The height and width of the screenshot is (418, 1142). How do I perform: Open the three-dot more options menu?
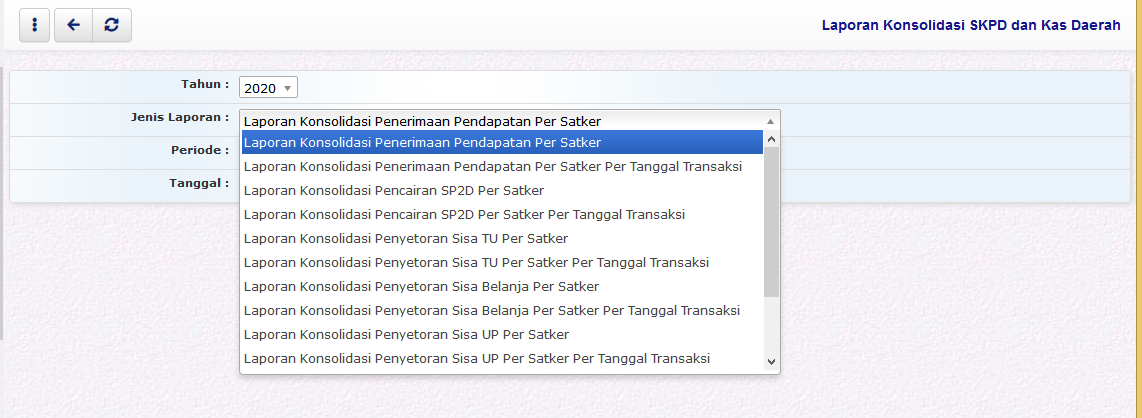pyautogui.click(x=34, y=26)
